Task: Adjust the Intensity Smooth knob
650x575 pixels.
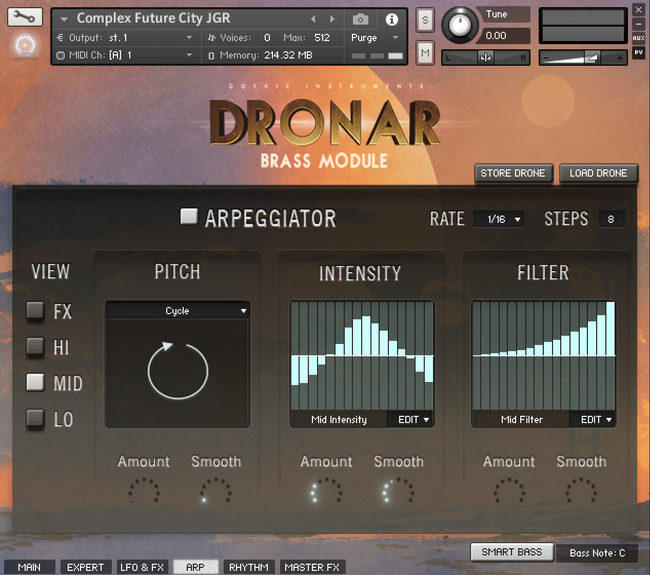Action: tap(398, 492)
